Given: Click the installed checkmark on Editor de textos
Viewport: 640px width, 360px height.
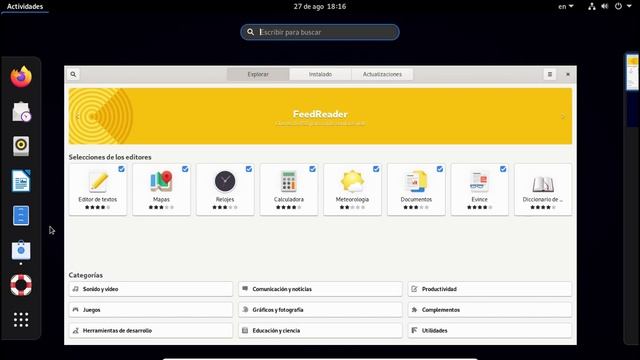Looking at the screenshot, I should tap(121, 169).
